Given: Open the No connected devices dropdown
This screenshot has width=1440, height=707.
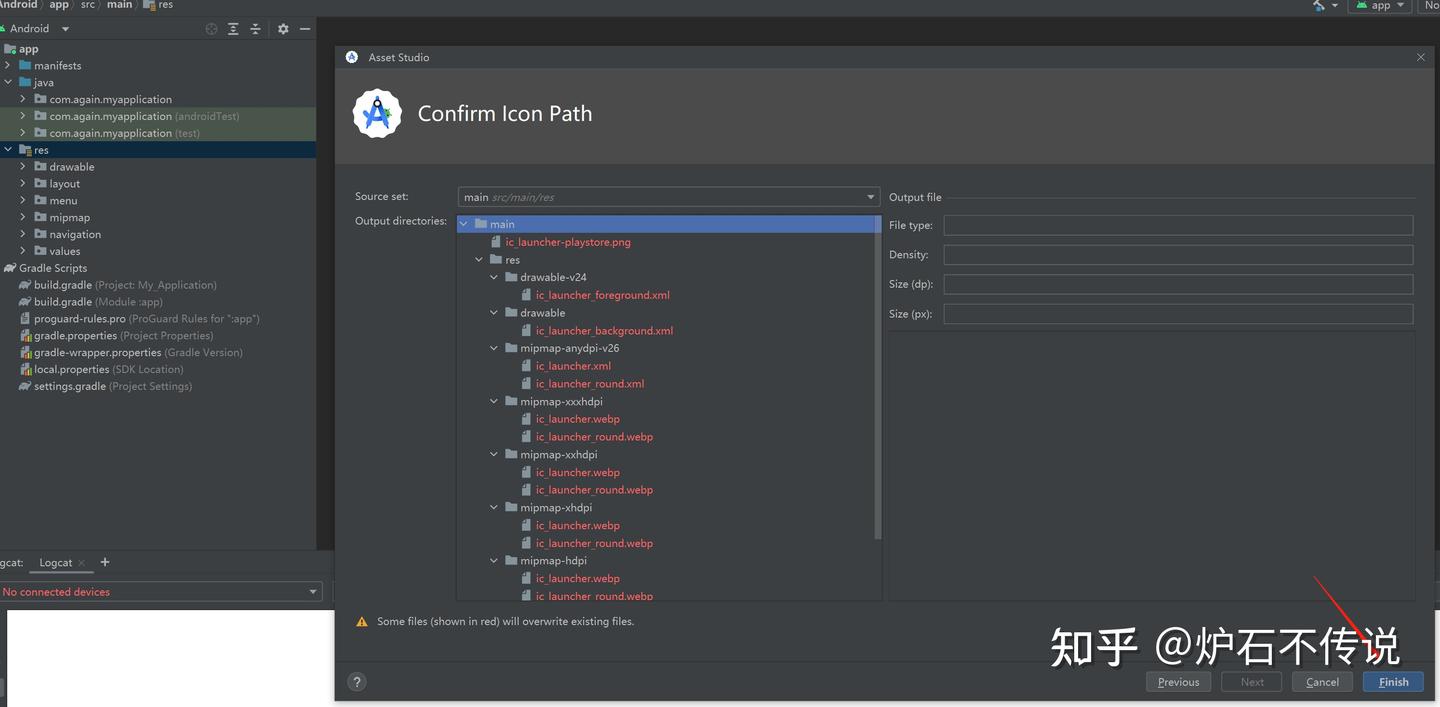Looking at the screenshot, I should (x=161, y=592).
